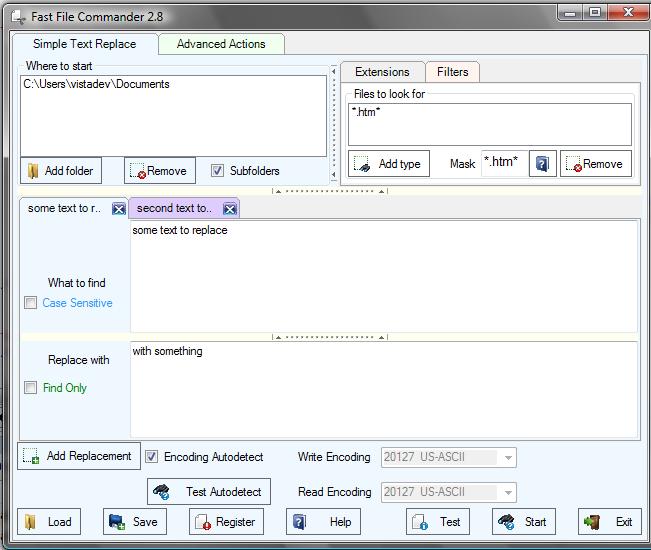Close the 'some text to r..' tab
This screenshot has width=651, height=550.
coord(119,208)
